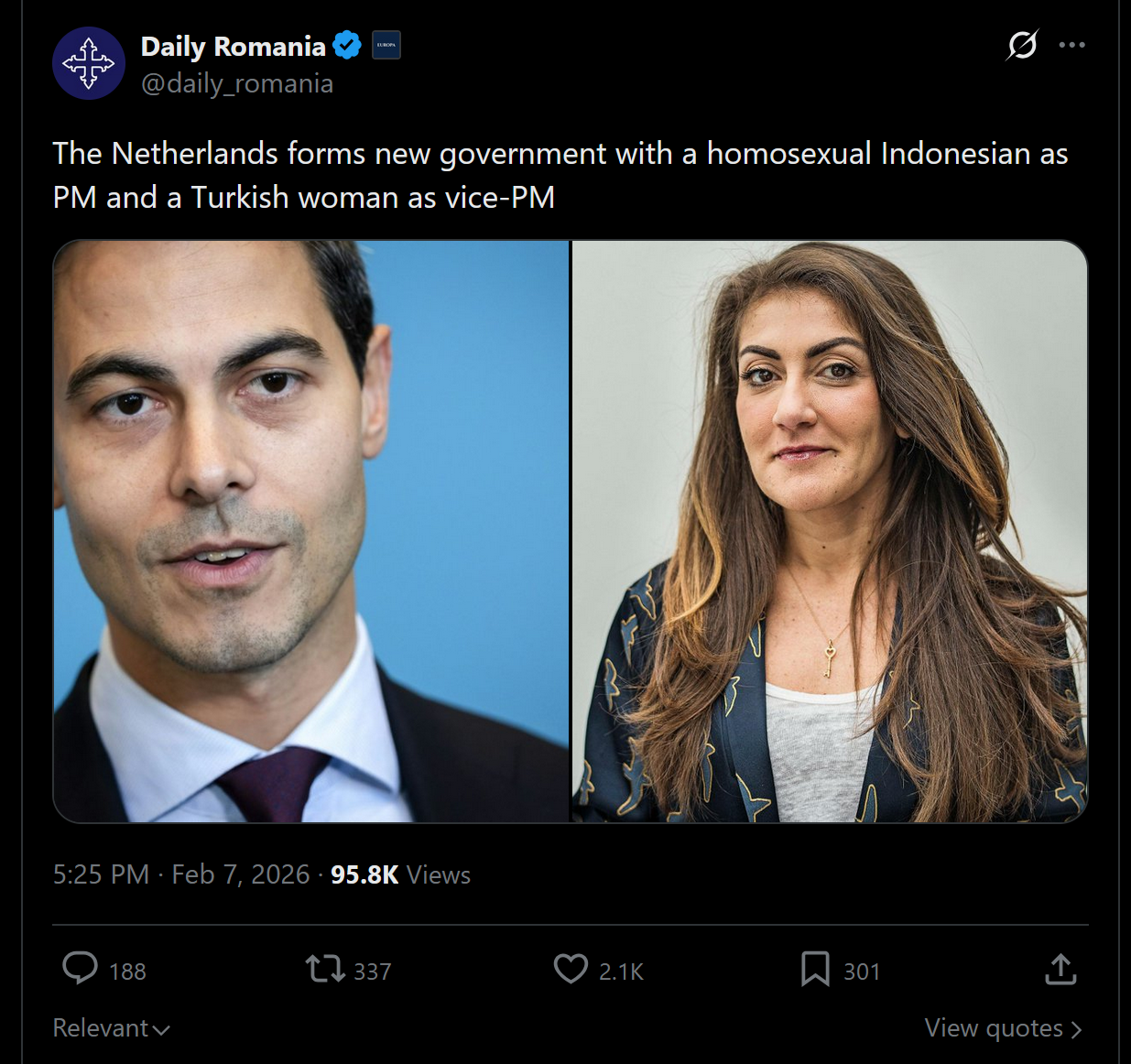Expand the Relevant sort dropdown
The width and height of the screenshot is (1131, 1064).
[112, 1028]
